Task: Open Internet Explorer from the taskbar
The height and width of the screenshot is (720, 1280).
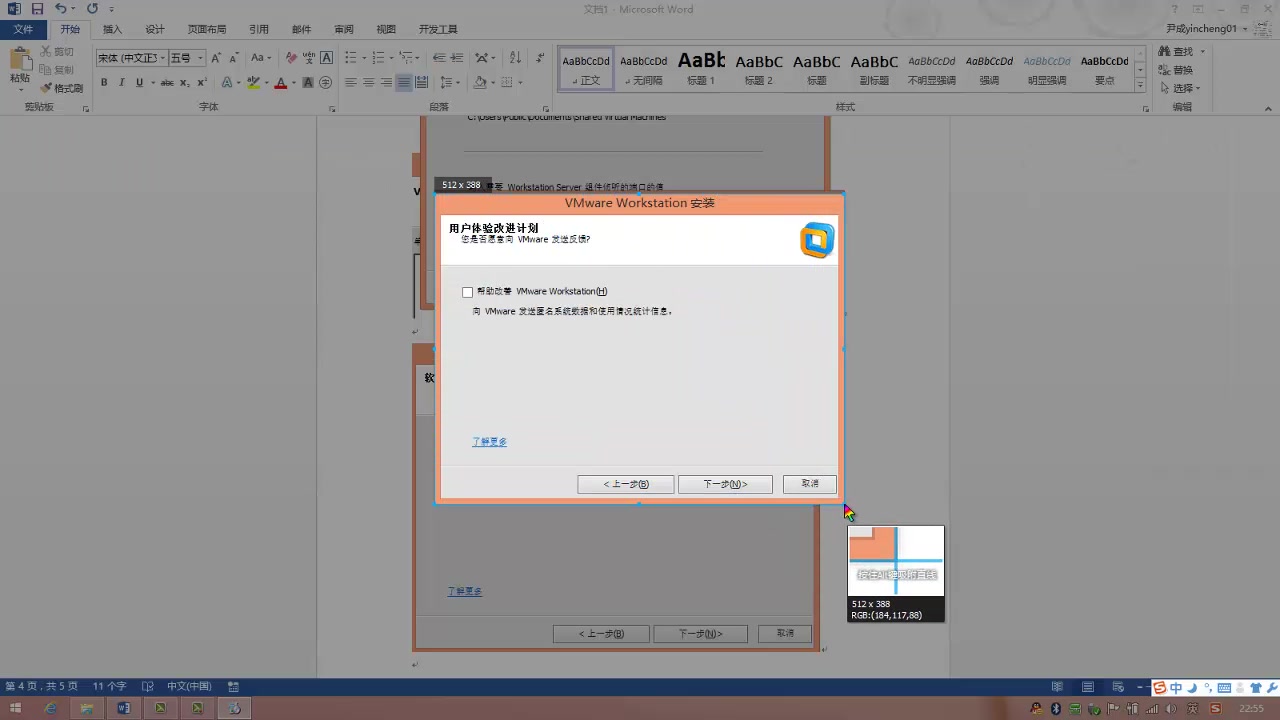Action: coord(51,708)
